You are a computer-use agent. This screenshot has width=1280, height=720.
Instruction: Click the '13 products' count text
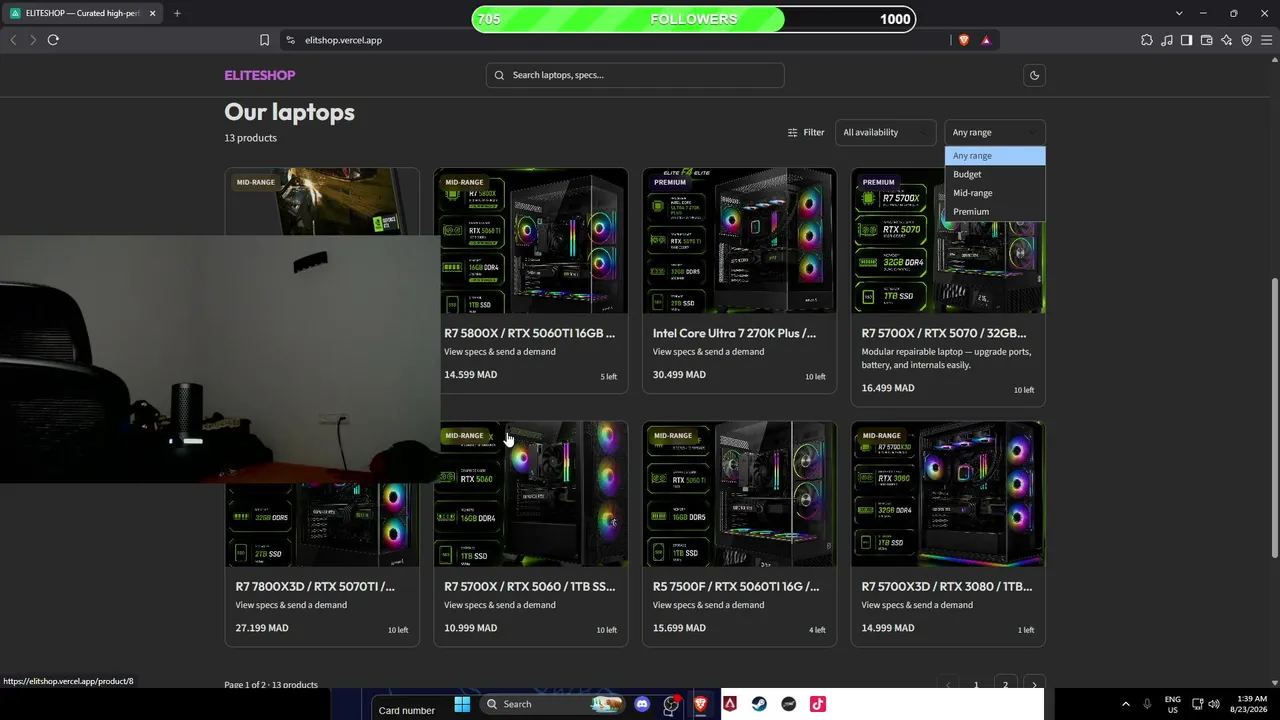(251, 138)
